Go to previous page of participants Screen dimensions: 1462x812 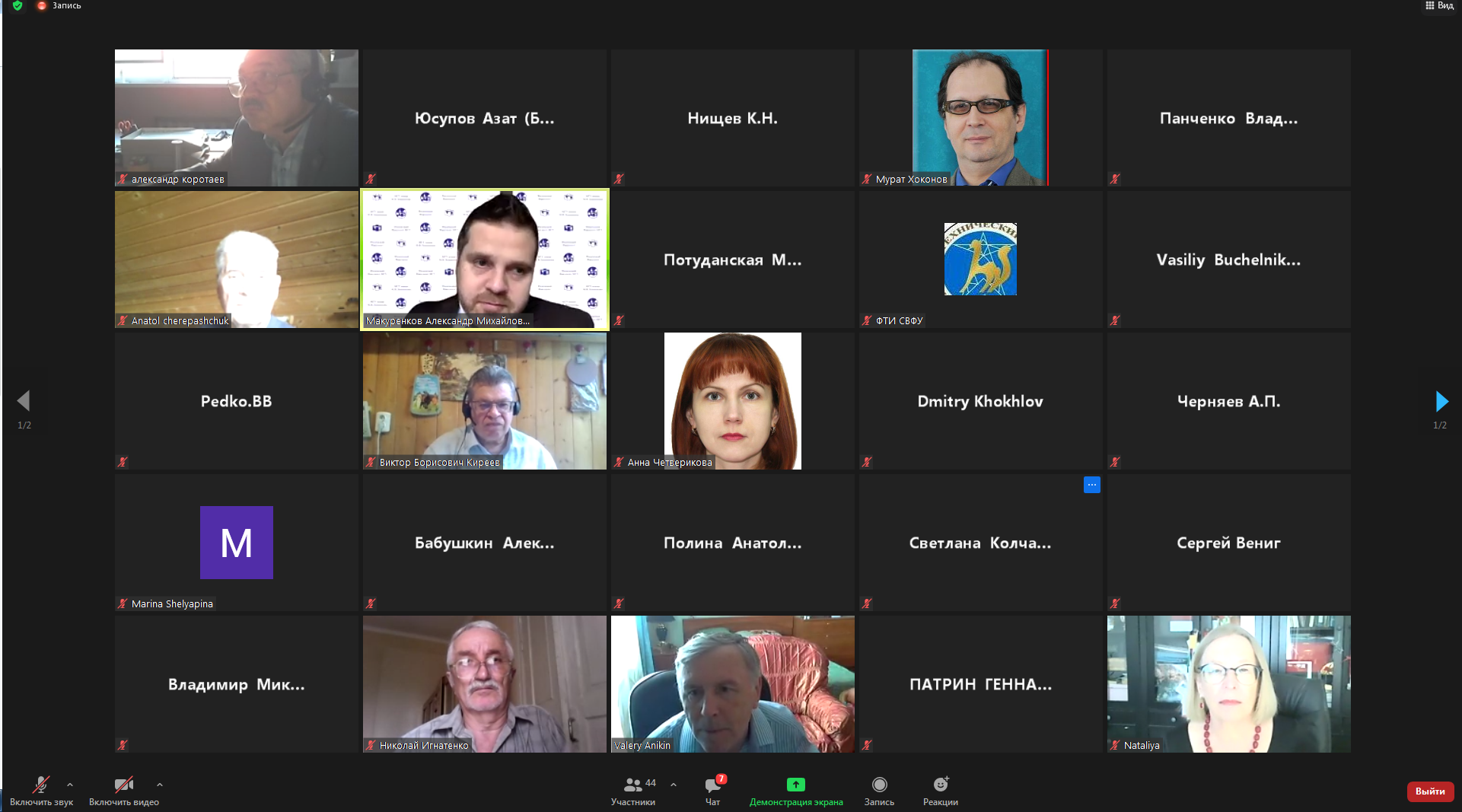(24, 401)
